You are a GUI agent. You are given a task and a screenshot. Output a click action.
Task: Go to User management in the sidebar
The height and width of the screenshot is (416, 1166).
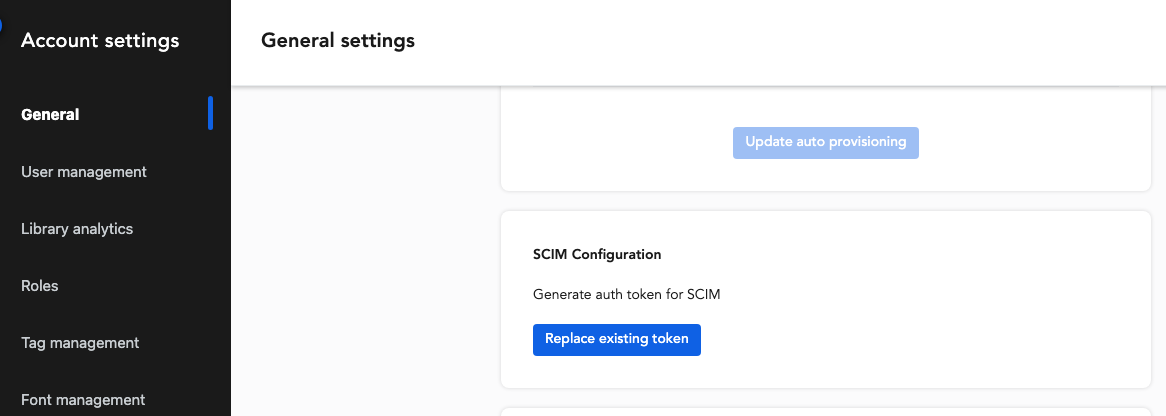point(84,172)
